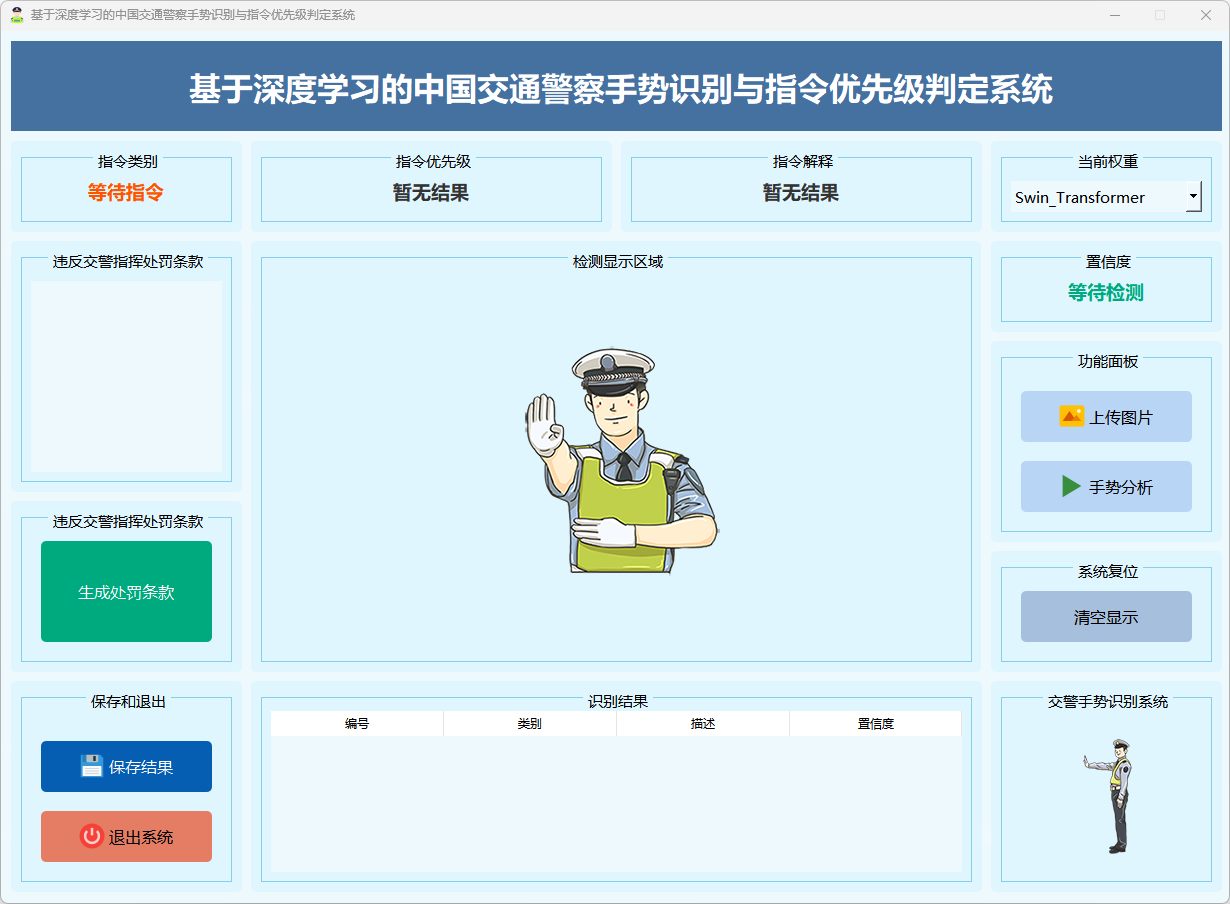Screen dimensions: 1230x904
Task: Click inside the penalty clauses text box
Action: 126,376
